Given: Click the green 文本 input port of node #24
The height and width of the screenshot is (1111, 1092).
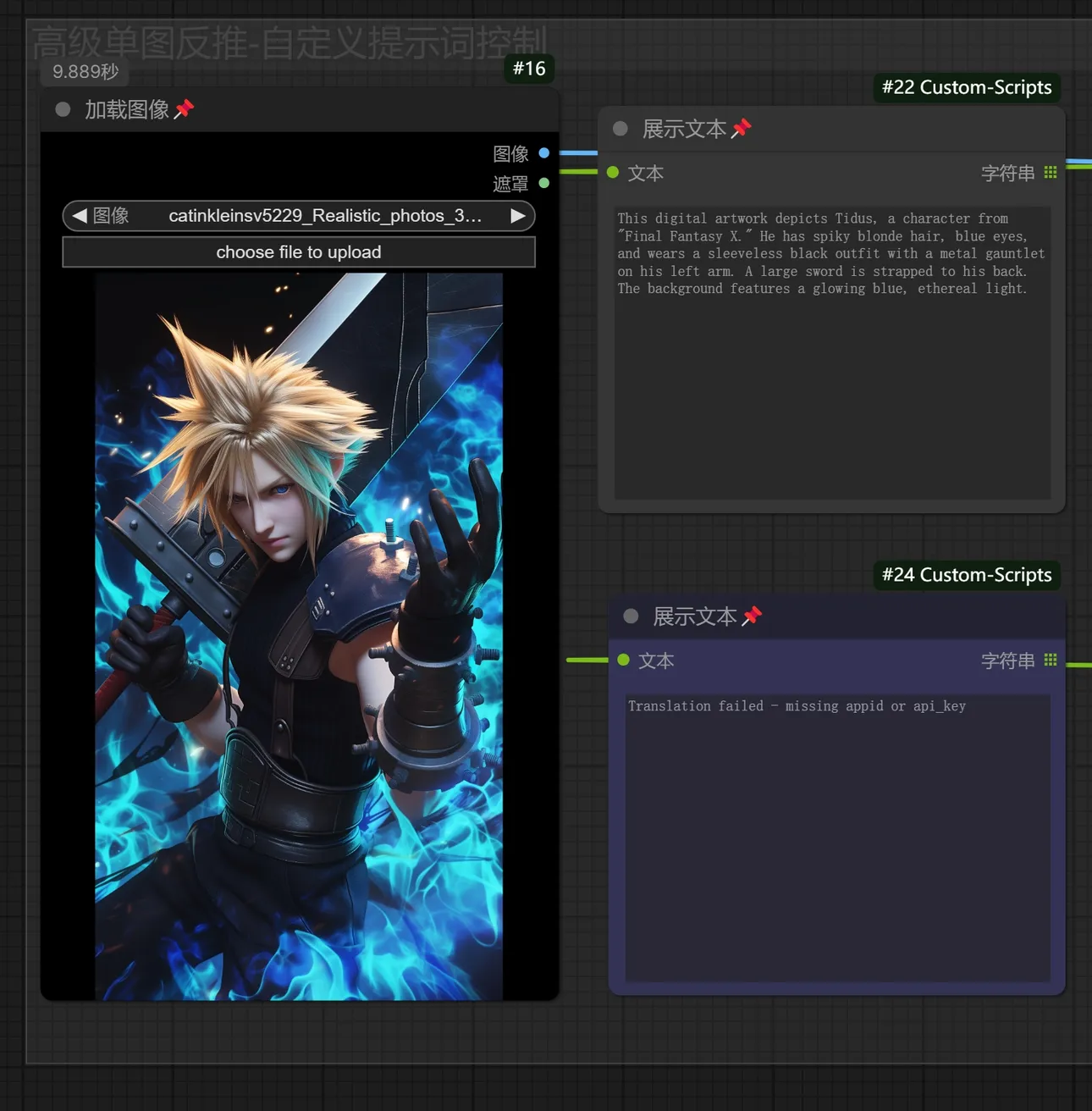Looking at the screenshot, I should tap(623, 660).
